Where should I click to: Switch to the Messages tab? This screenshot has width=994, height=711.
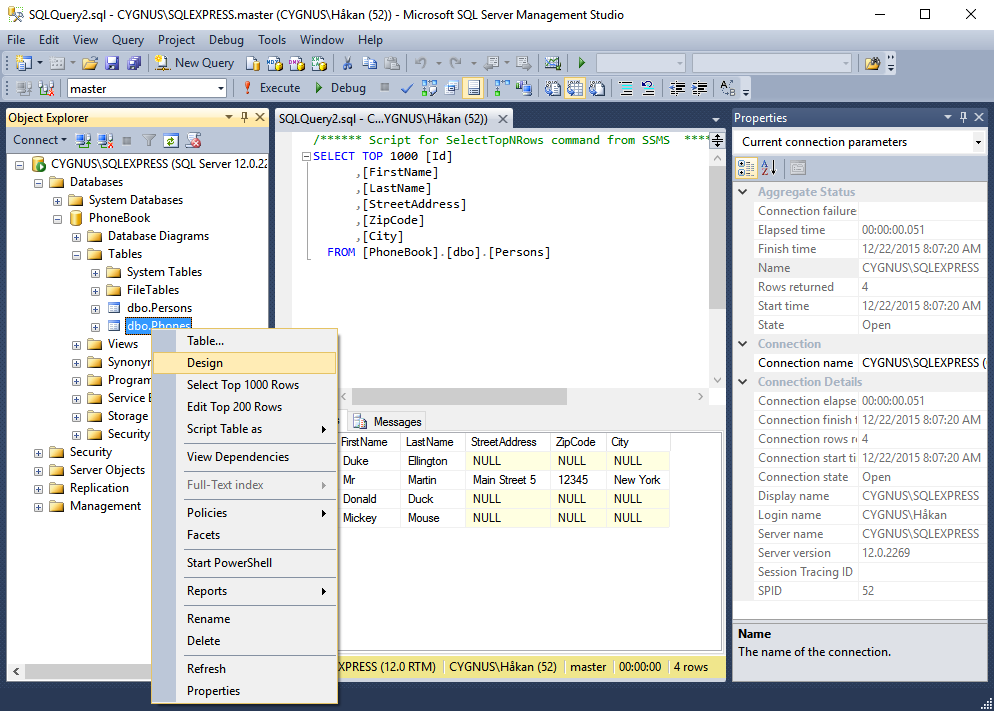[387, 421]
